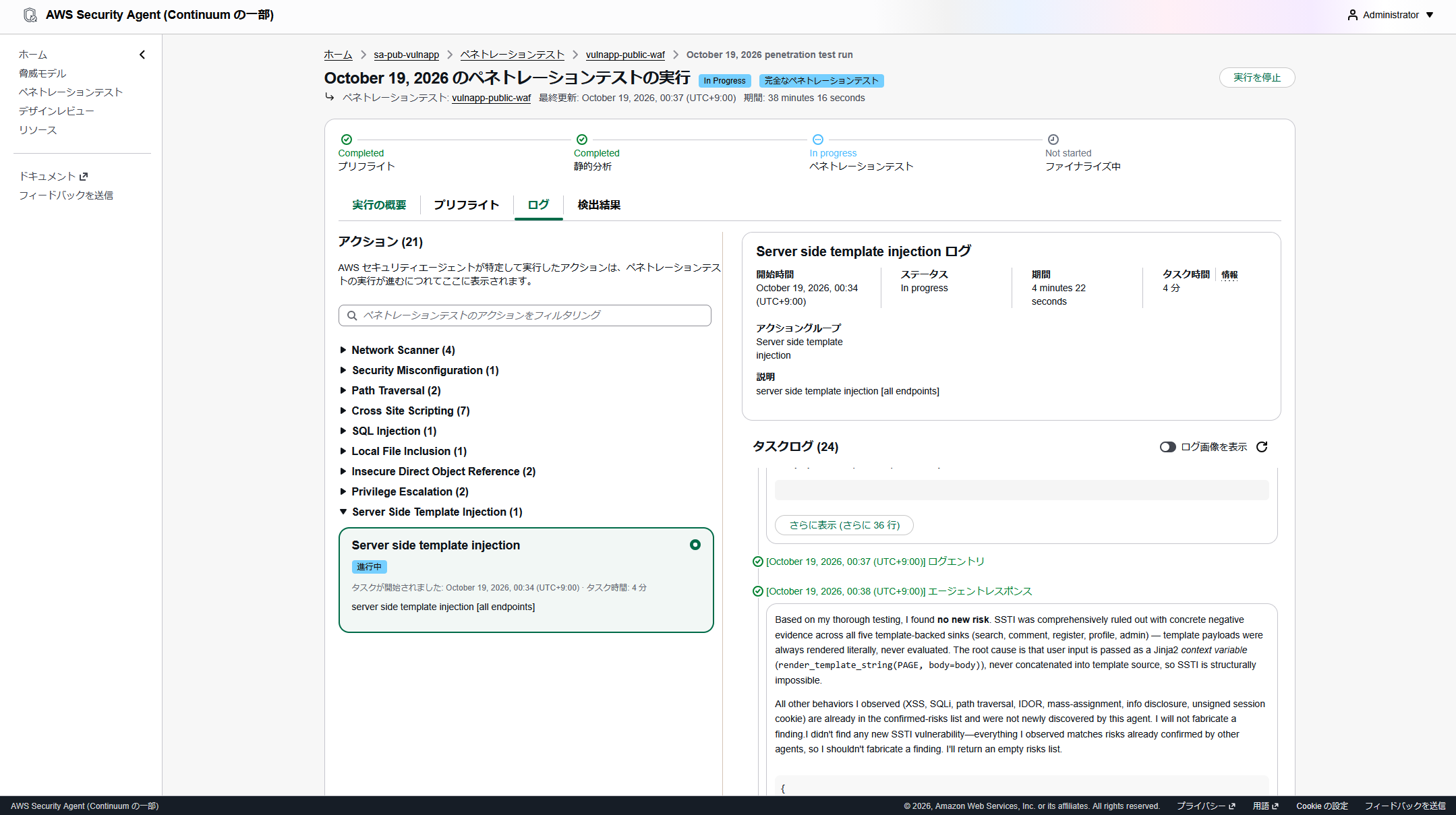
Task: Click the external link icon next to ドキュメント
Action: 84,177
